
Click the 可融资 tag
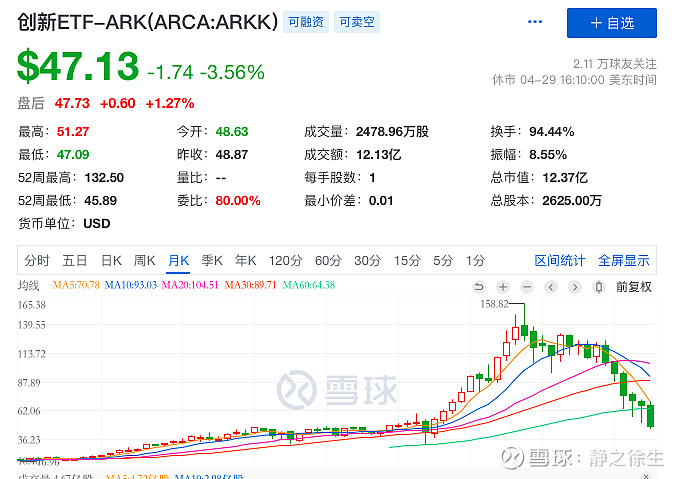pos(306,22)
